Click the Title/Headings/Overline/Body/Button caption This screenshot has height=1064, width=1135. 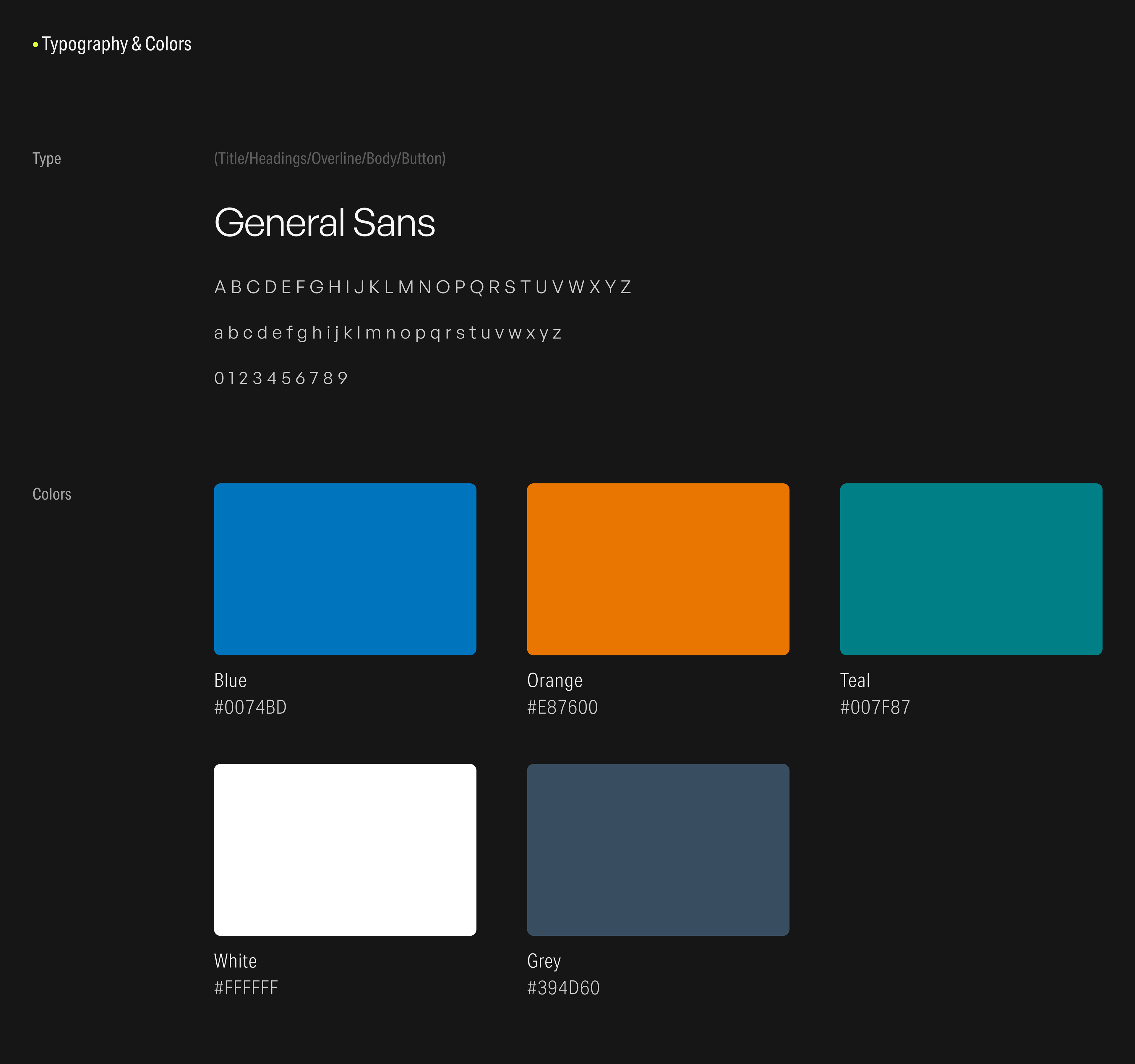[x=330, y=158]
